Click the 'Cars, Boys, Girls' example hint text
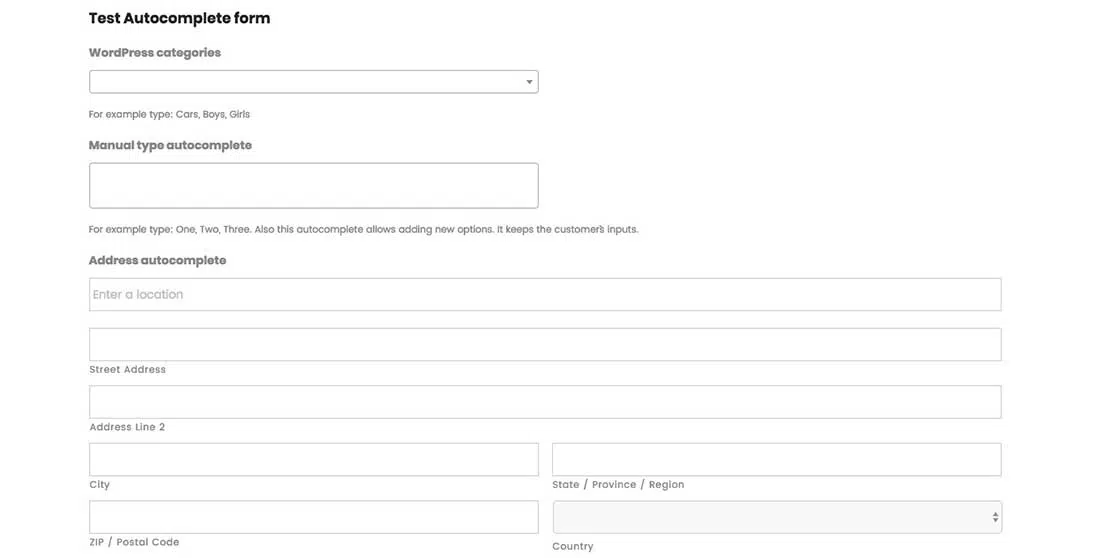The image size is (1100, 558). click(x=212, y=115)
